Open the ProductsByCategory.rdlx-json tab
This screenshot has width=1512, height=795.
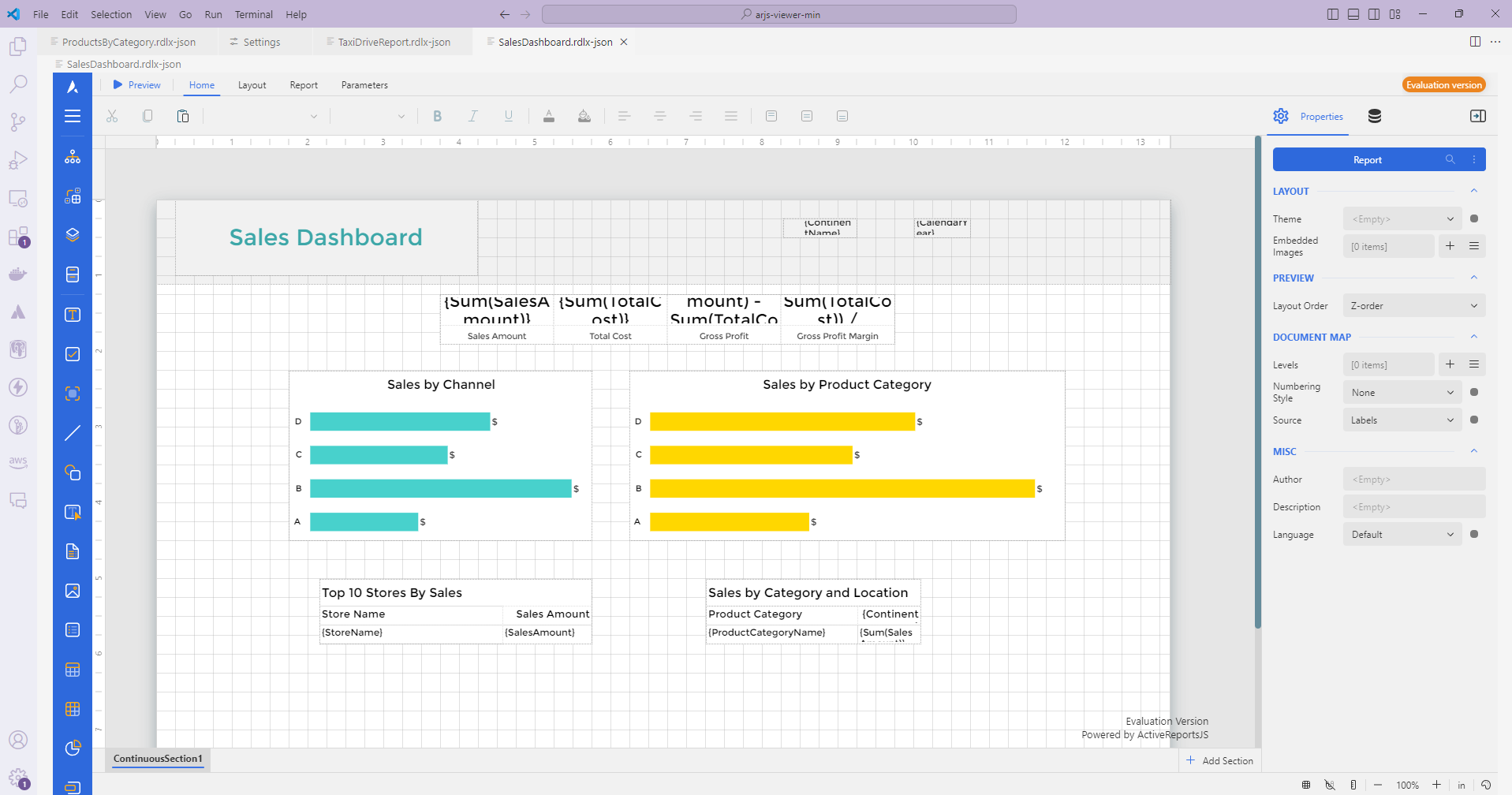(129, 42)
